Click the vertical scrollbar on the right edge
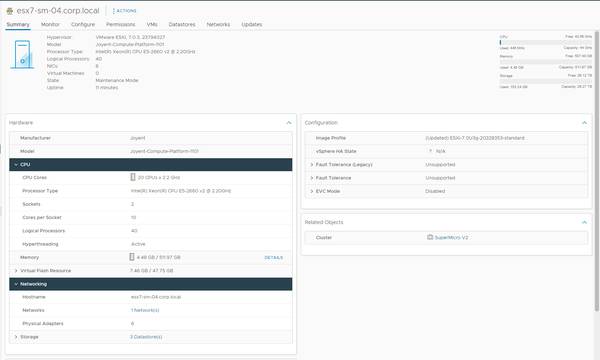This screenshot has height=360, width=600. pyautogui.click(x=597, y=171)
